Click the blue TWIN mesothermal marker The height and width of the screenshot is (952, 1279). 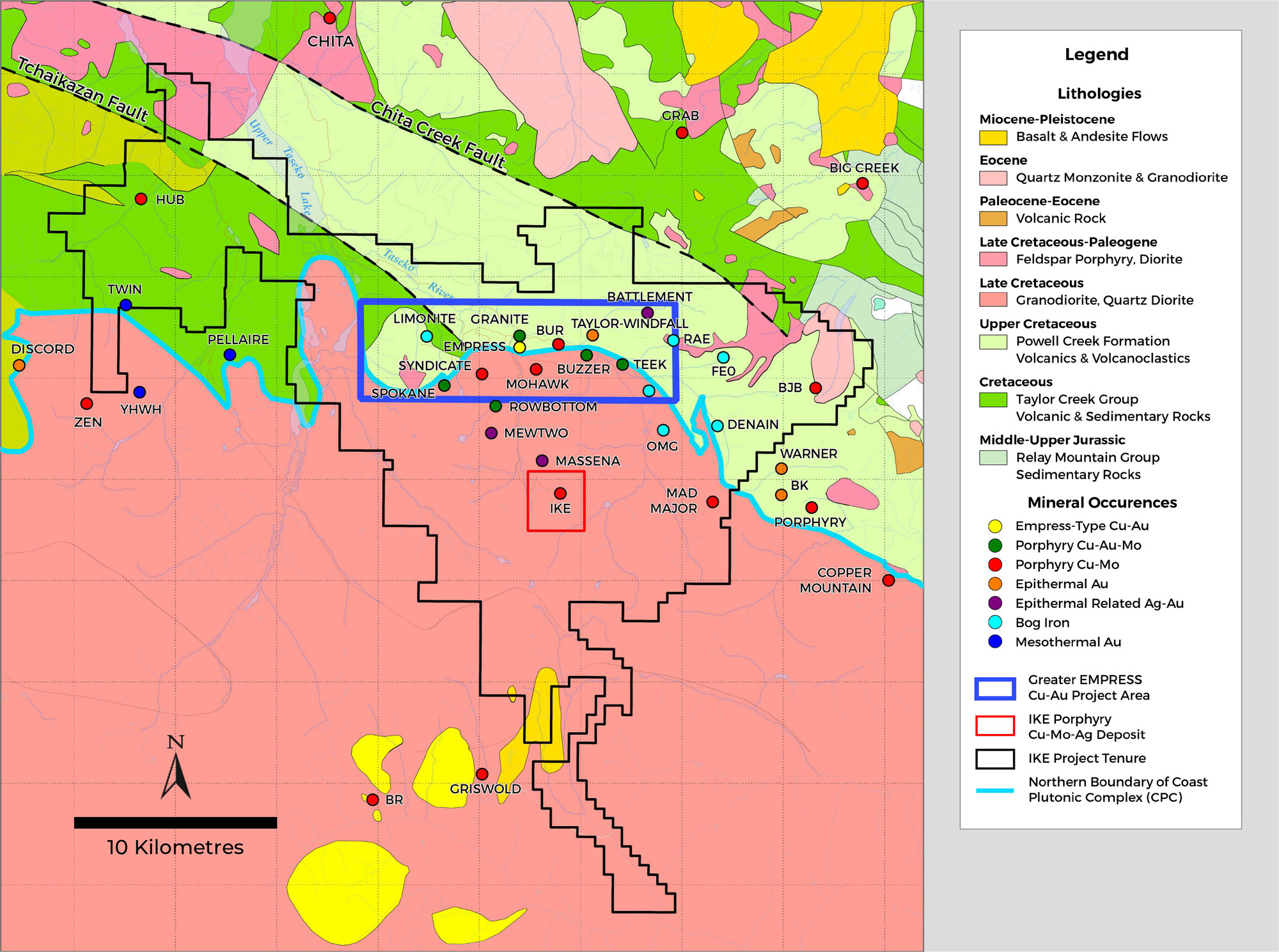[x=126, y=305]
